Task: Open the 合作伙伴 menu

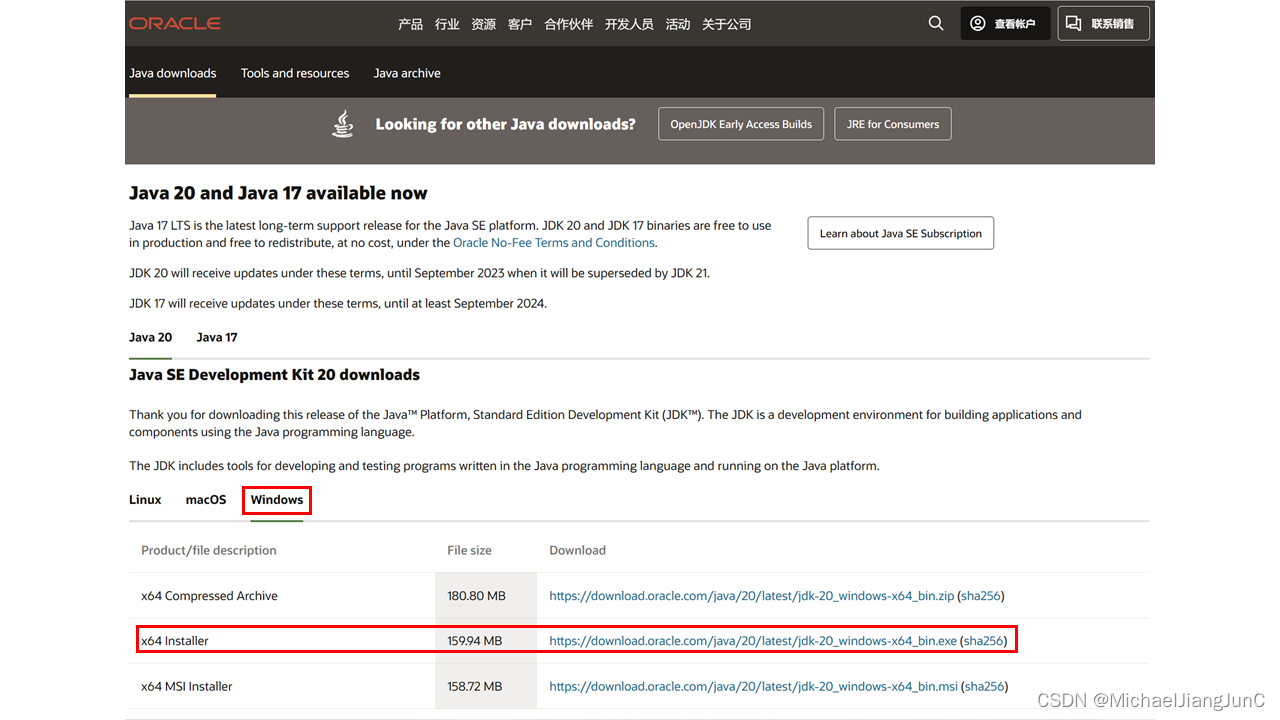Action: (569, 24)
